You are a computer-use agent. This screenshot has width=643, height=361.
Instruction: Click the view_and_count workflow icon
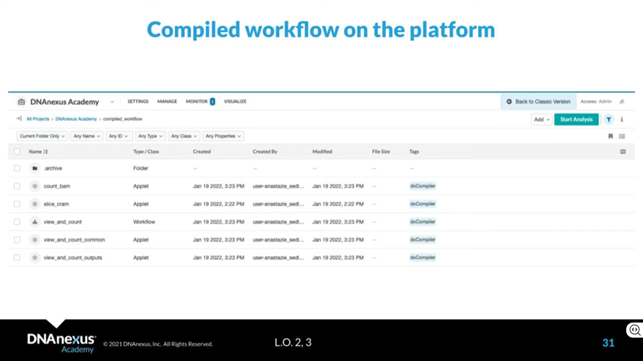(35, 222)
